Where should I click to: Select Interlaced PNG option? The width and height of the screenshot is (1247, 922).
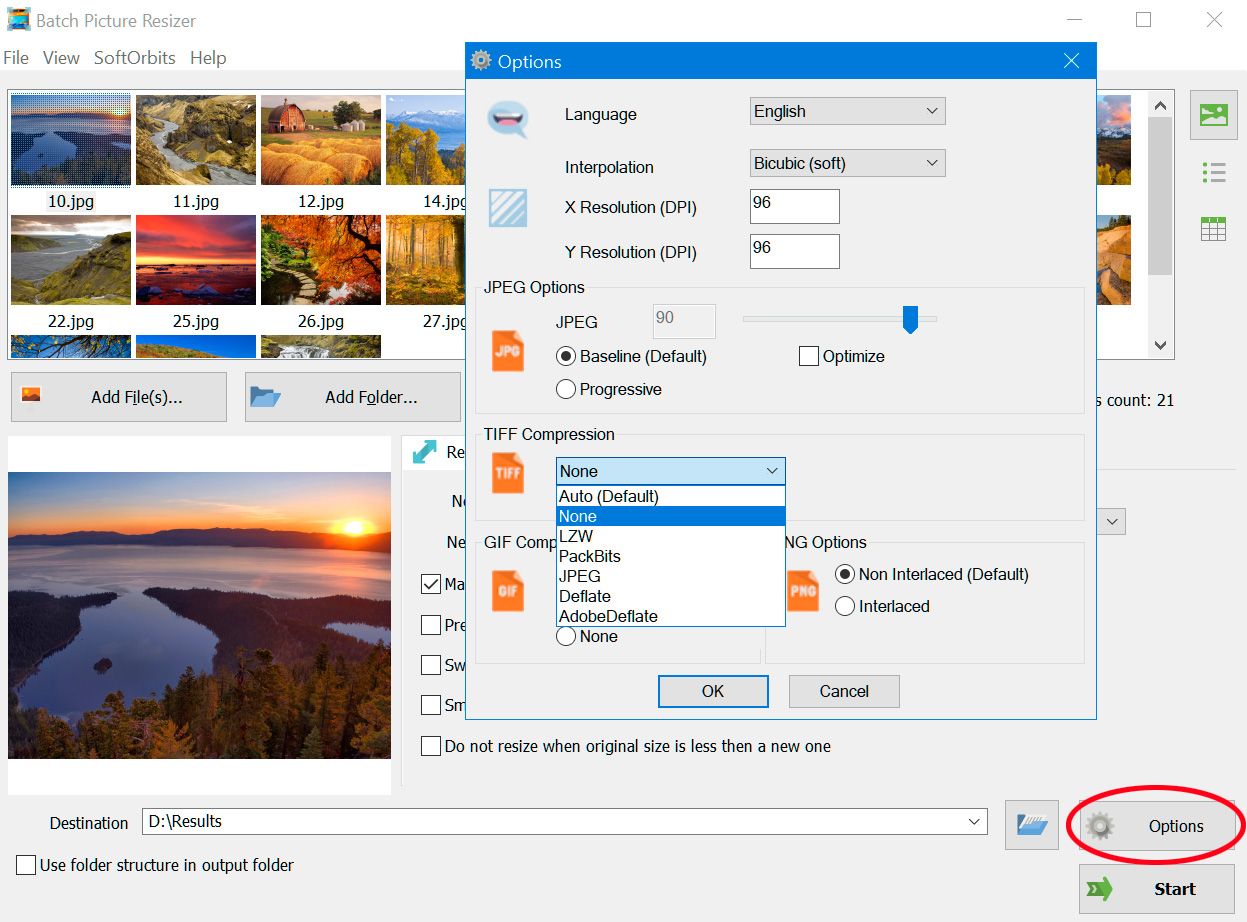coord(845,606)
